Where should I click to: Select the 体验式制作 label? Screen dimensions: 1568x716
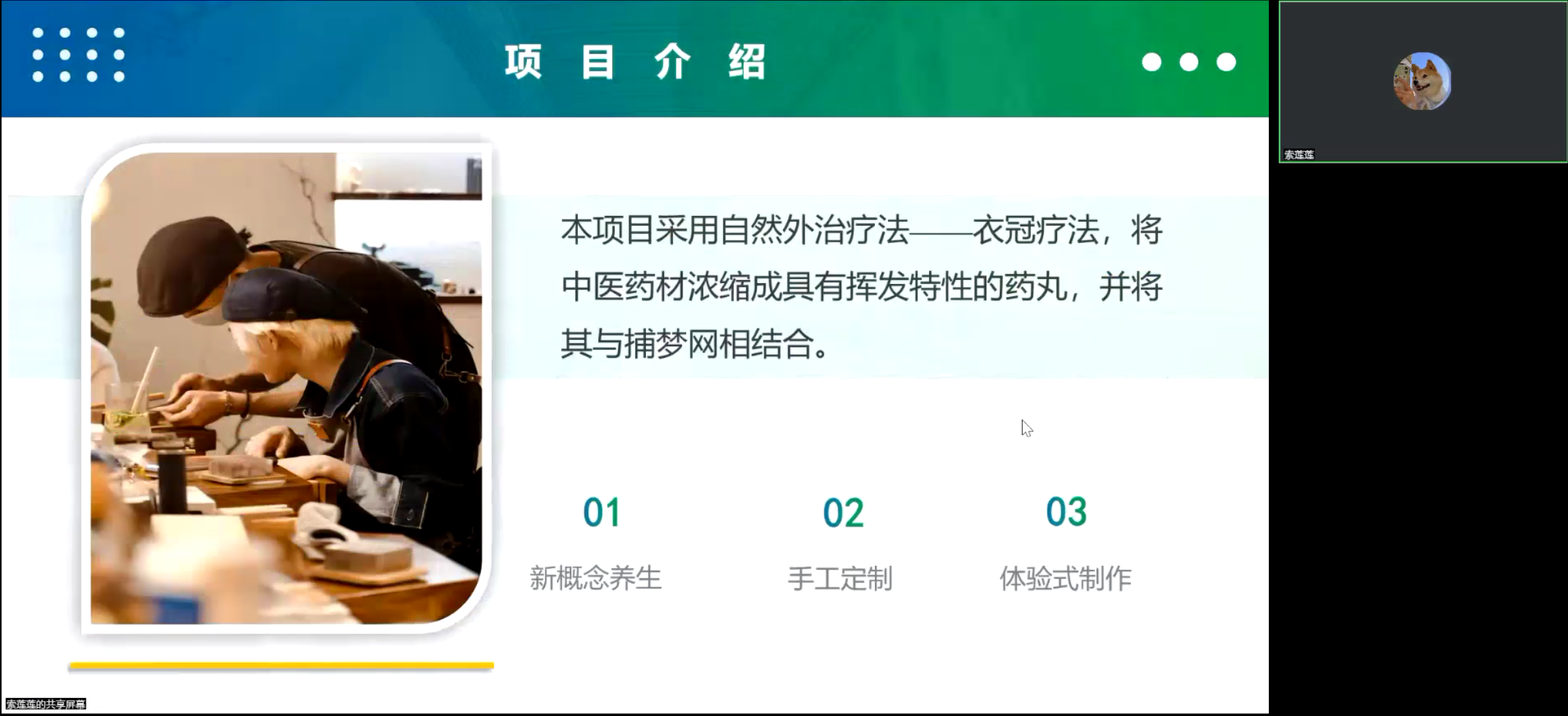1065,578
